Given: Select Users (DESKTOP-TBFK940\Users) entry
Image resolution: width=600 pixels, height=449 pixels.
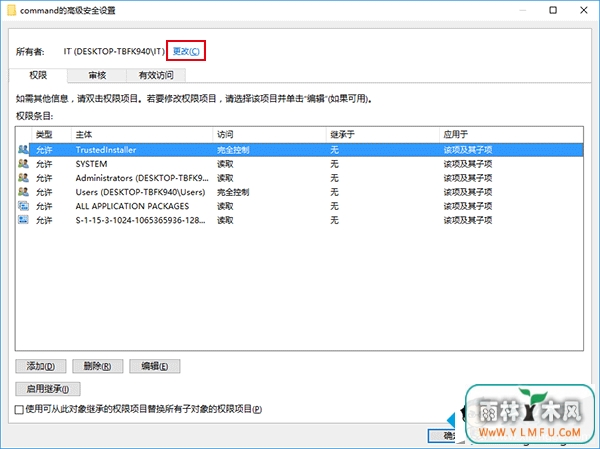Looking at the screenshot, I should pos(300,192).
